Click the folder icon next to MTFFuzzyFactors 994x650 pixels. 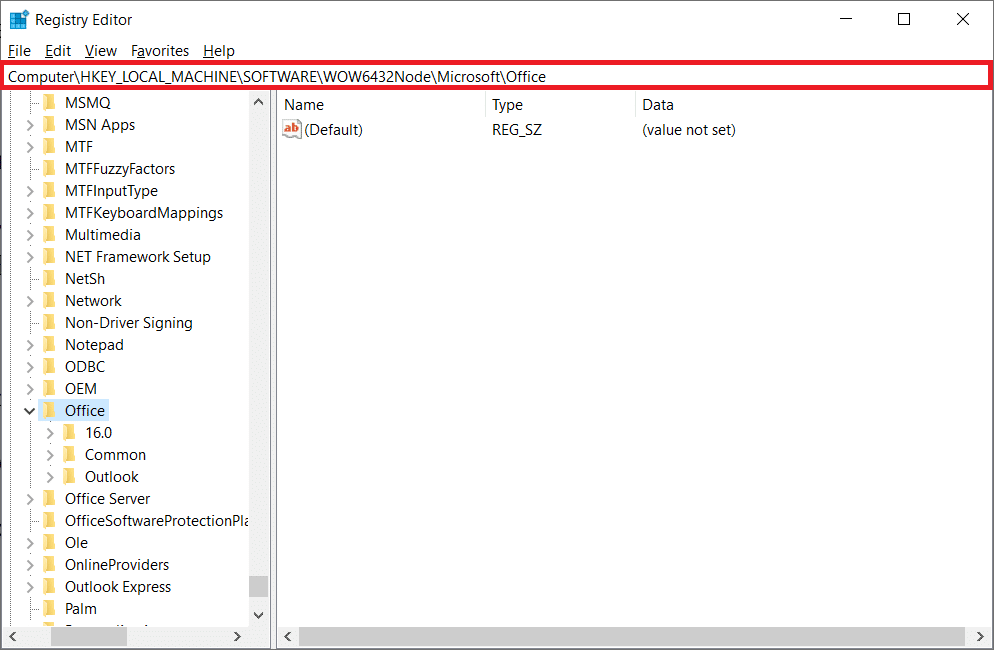(49, 169)
